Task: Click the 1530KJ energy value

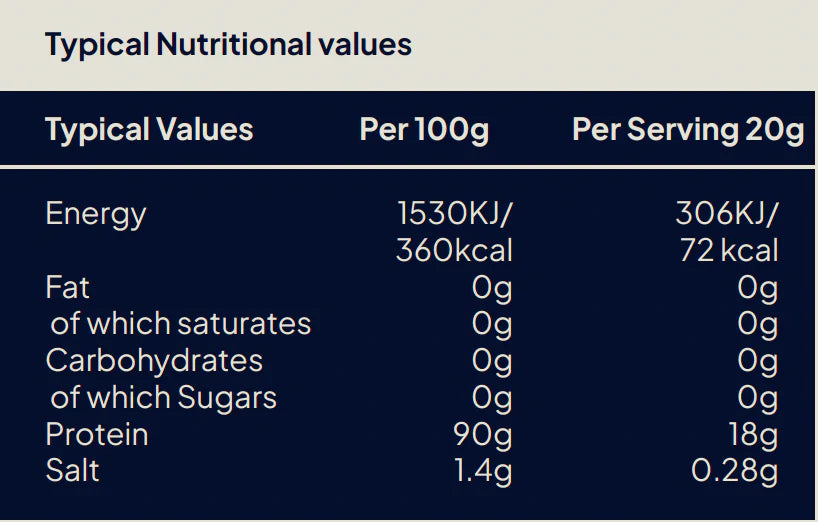Action: pos(455,213)
